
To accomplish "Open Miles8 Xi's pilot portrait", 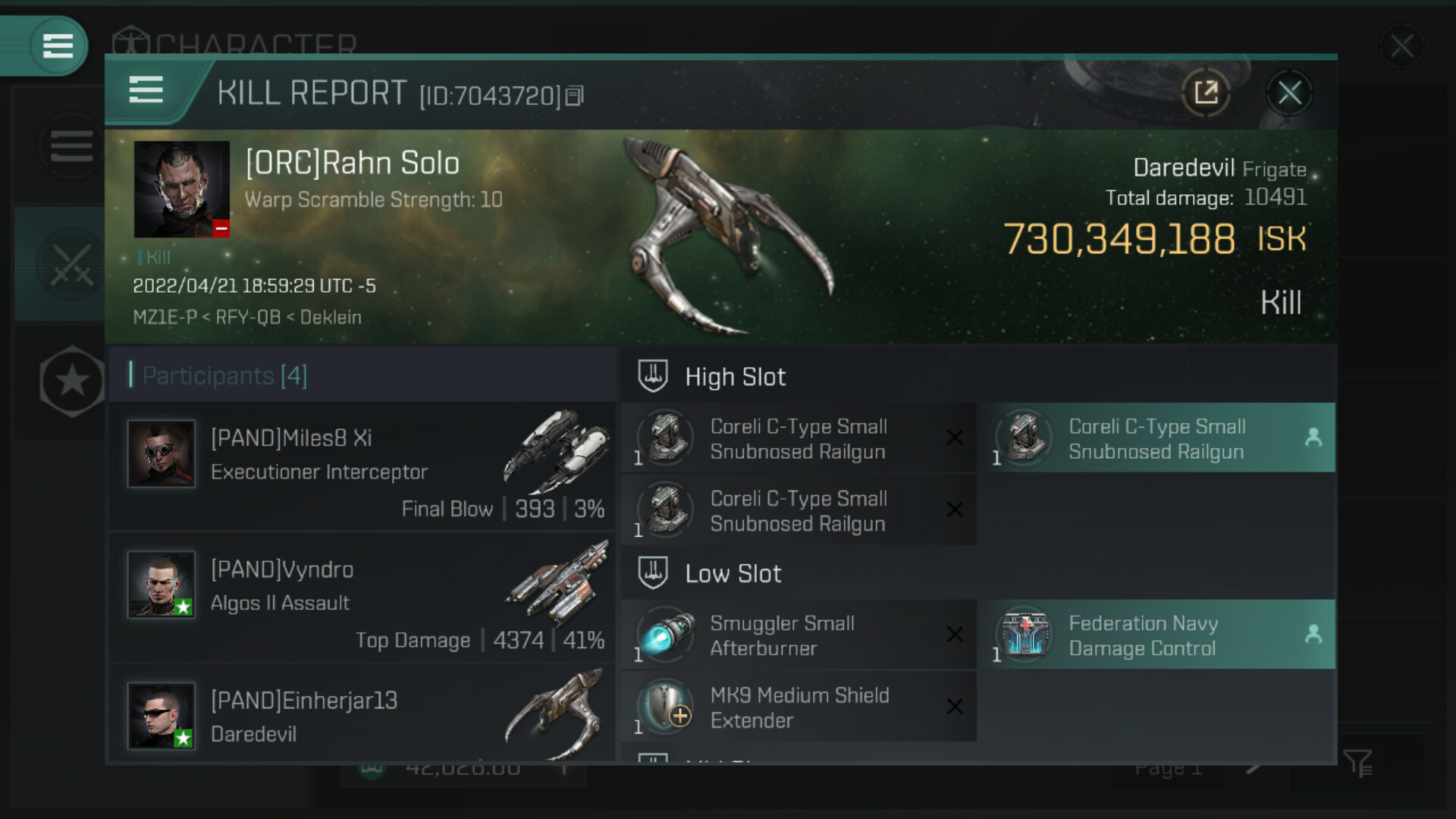I will pos(161,453).
